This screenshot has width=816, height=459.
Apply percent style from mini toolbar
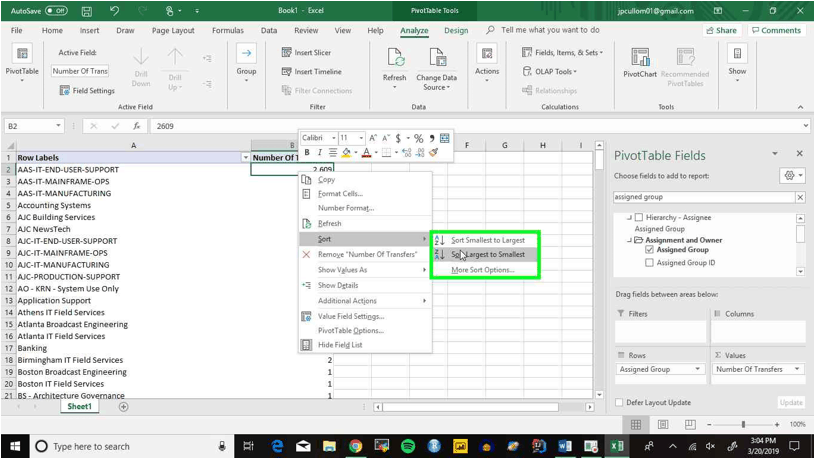(x=418, y=138)
